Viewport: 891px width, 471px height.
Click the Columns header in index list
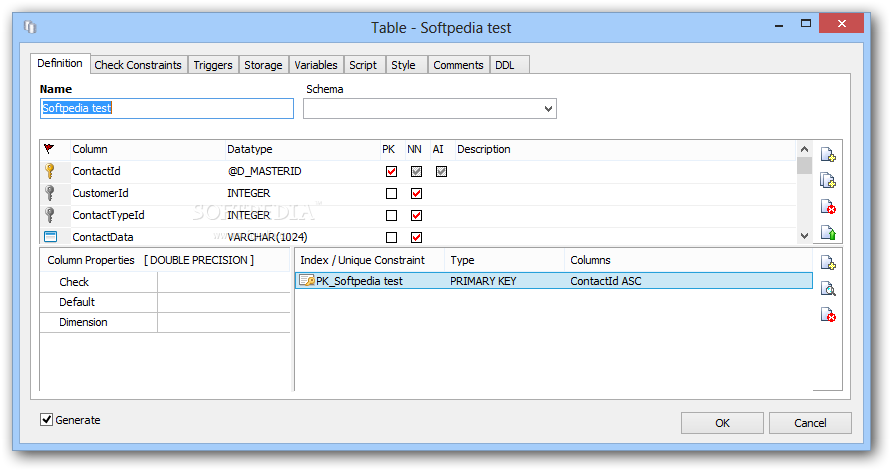click(x=590, y=260)
